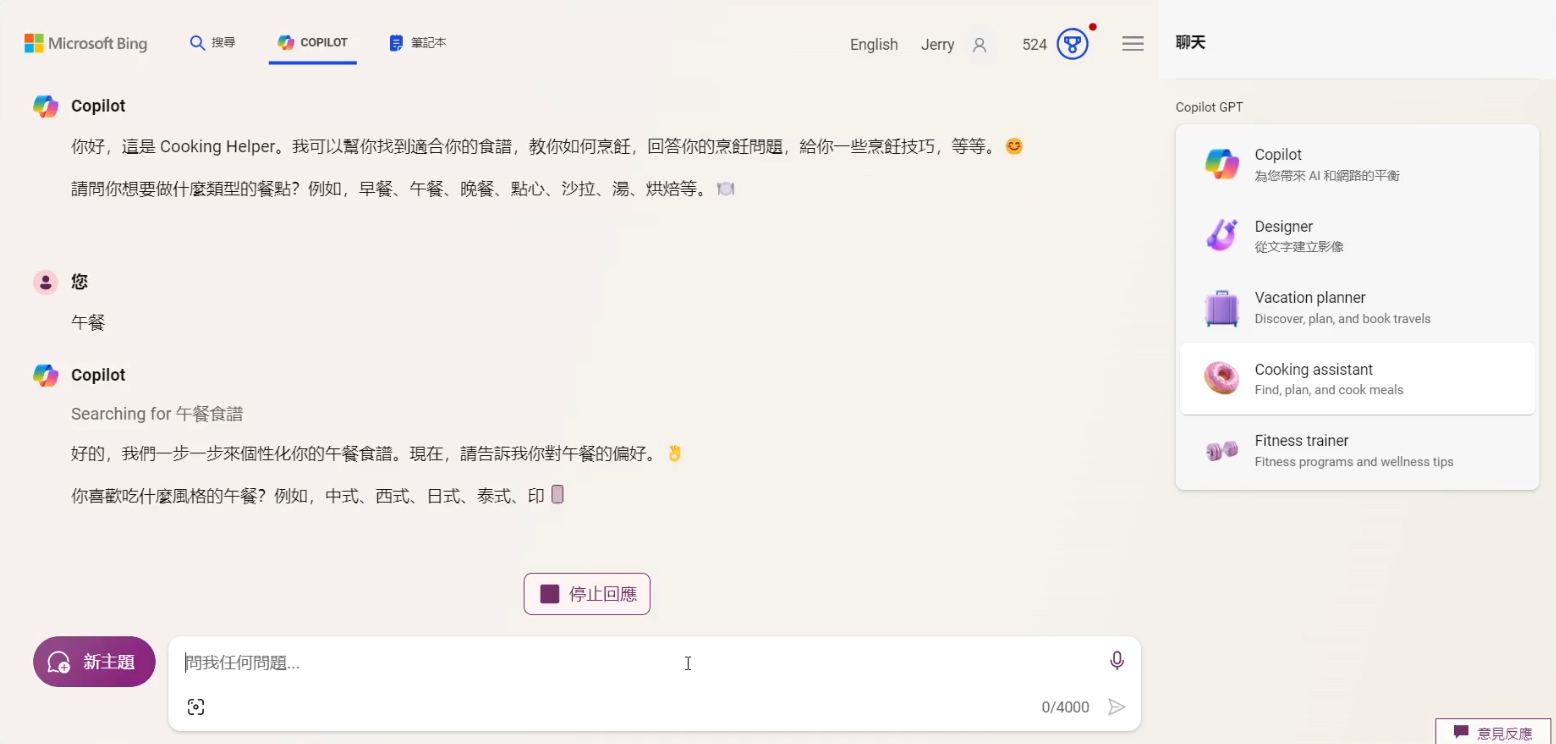Screen dimensions: 1556x744
Task: Select Cooking assistant GPT
Action: (1357, 379)
